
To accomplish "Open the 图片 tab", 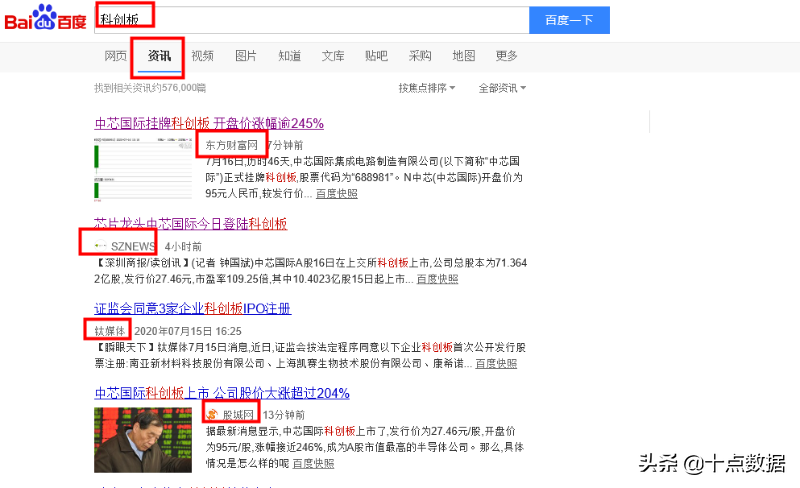I will [x=246, y=56].
